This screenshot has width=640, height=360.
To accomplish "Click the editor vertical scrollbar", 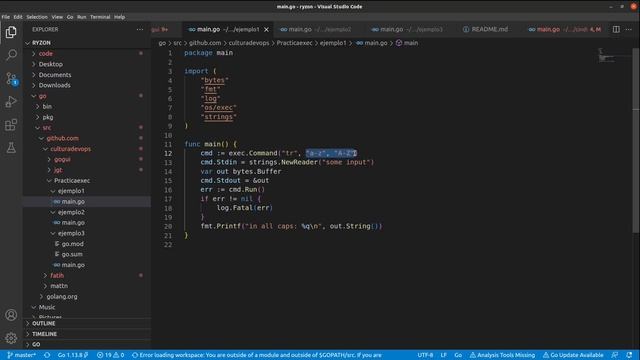I will pyautogui.click(x=636, y=140).
